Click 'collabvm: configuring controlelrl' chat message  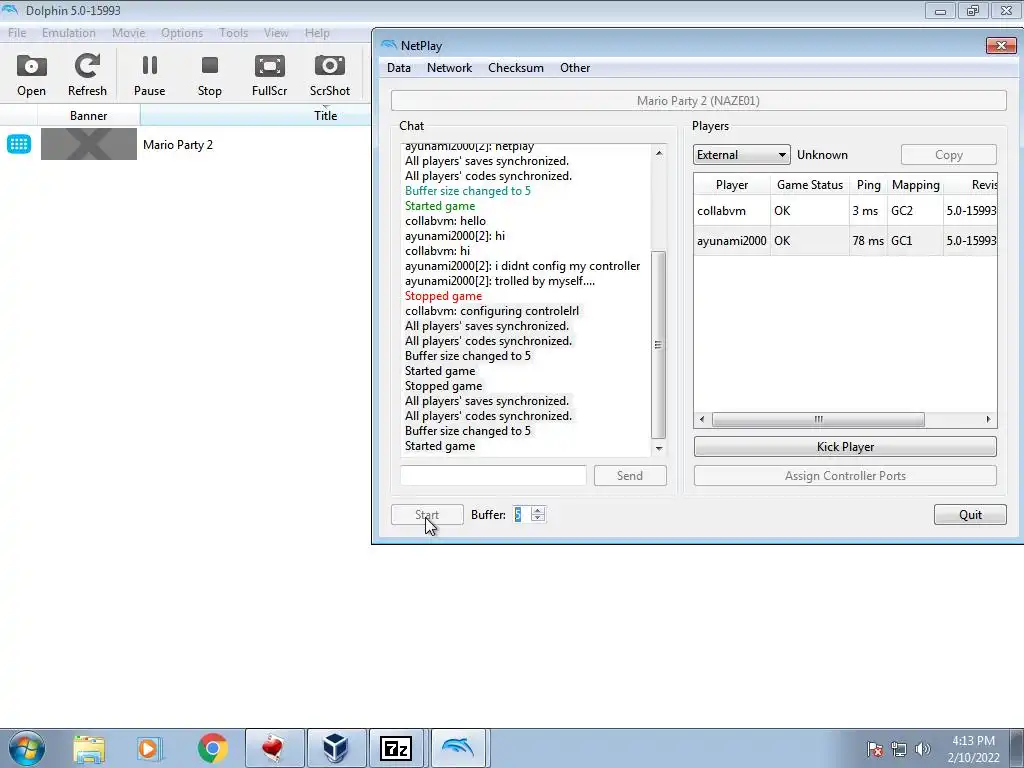tap(492, 311)
